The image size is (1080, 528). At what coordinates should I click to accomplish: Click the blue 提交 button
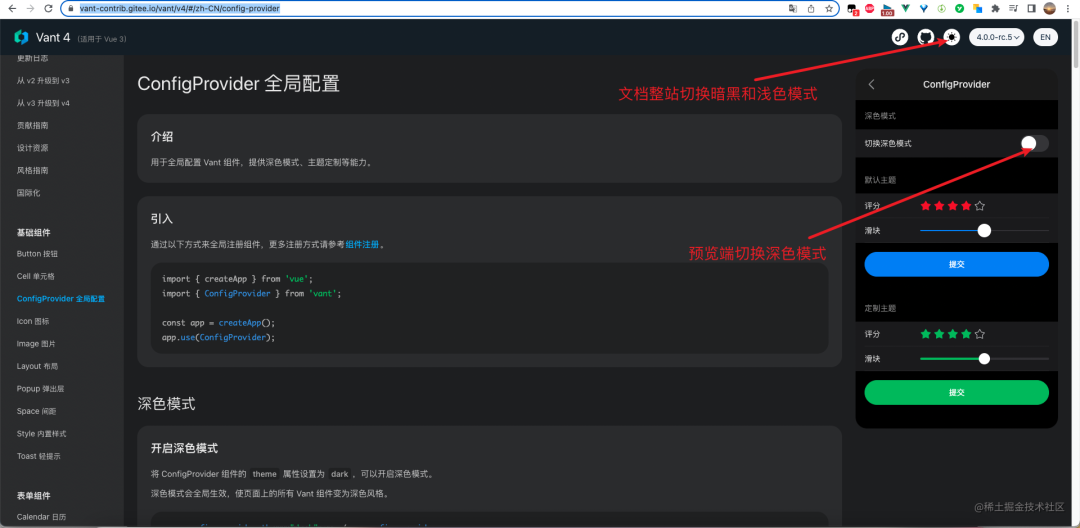tap(957, 264)
